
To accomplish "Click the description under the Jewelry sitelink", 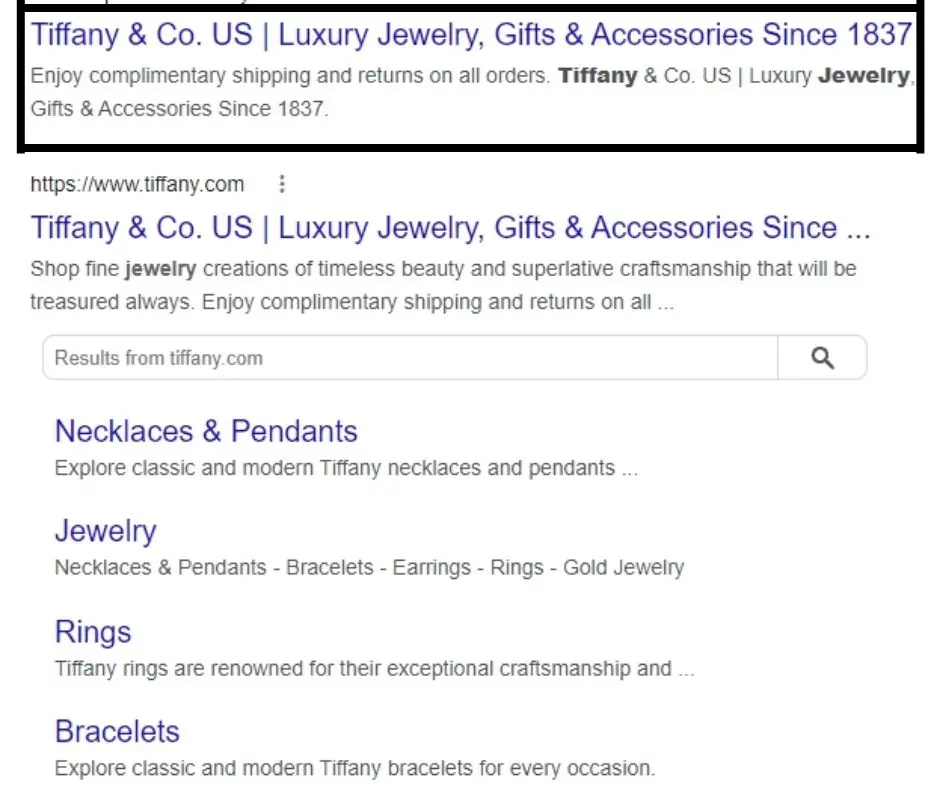I will coord(368,567).
